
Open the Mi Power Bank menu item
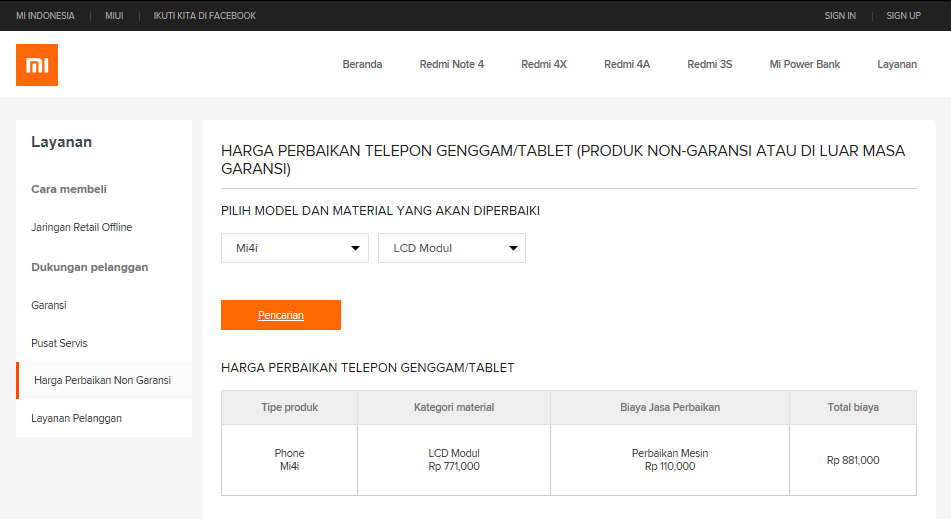point(805,64)
